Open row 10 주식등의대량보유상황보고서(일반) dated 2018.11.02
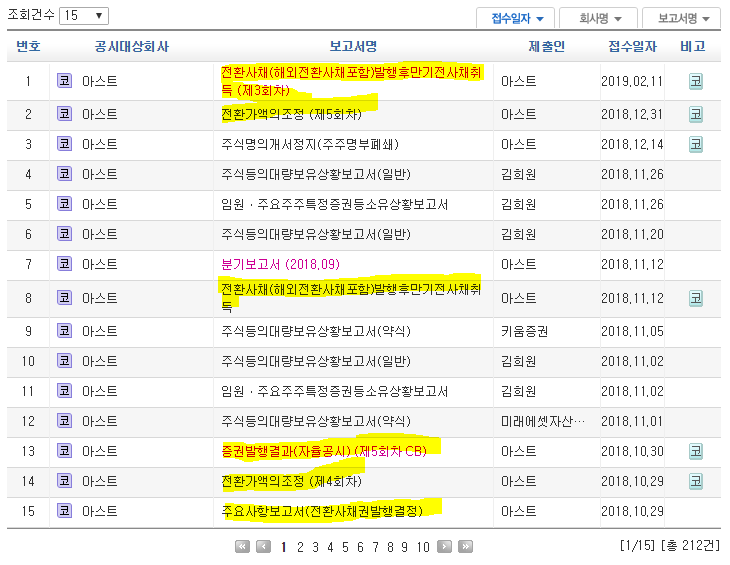The height and width of the screenshot is (565, 730). 316,361
